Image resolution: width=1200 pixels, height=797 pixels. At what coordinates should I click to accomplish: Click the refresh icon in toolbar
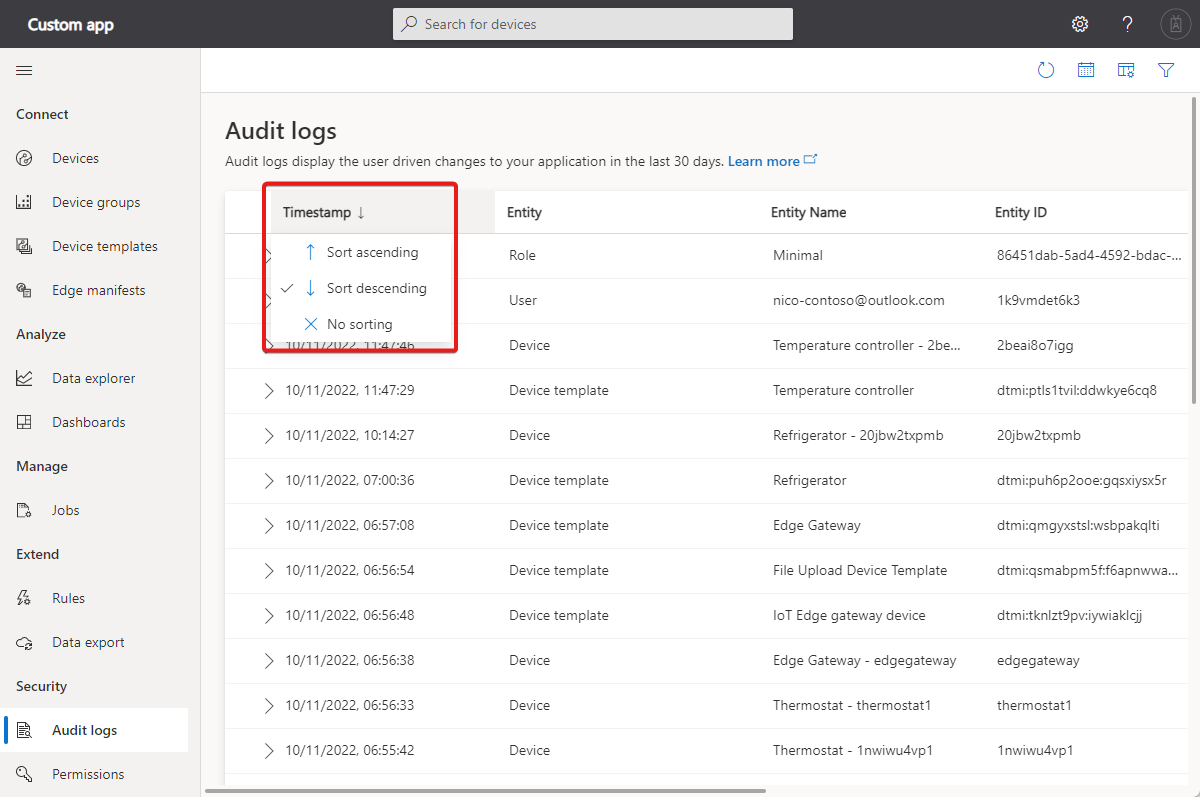point(1046,70)
